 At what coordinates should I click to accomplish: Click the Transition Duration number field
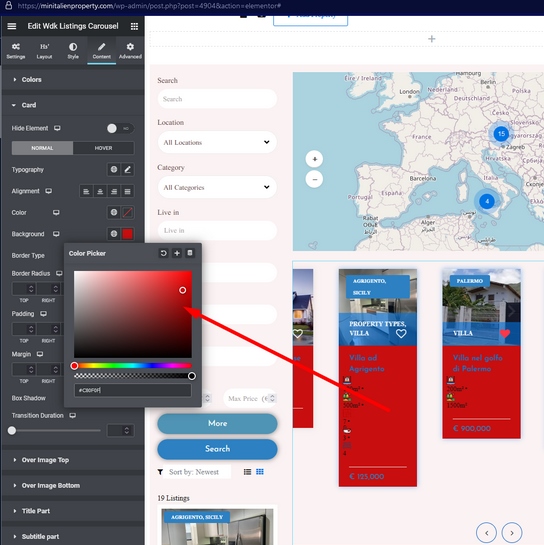tap(120, 431)
